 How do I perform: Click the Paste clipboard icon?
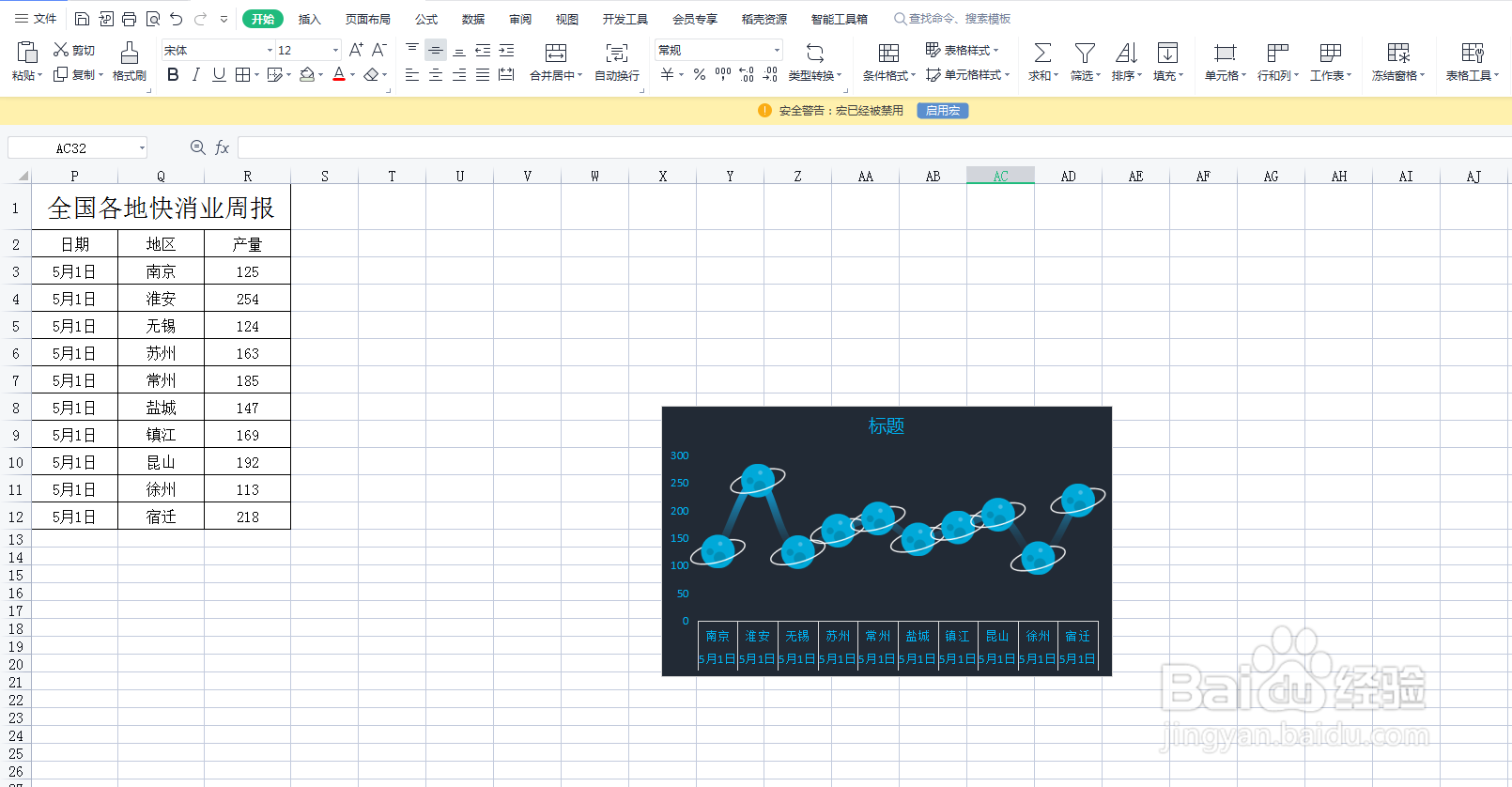click(x=27, y=52)
